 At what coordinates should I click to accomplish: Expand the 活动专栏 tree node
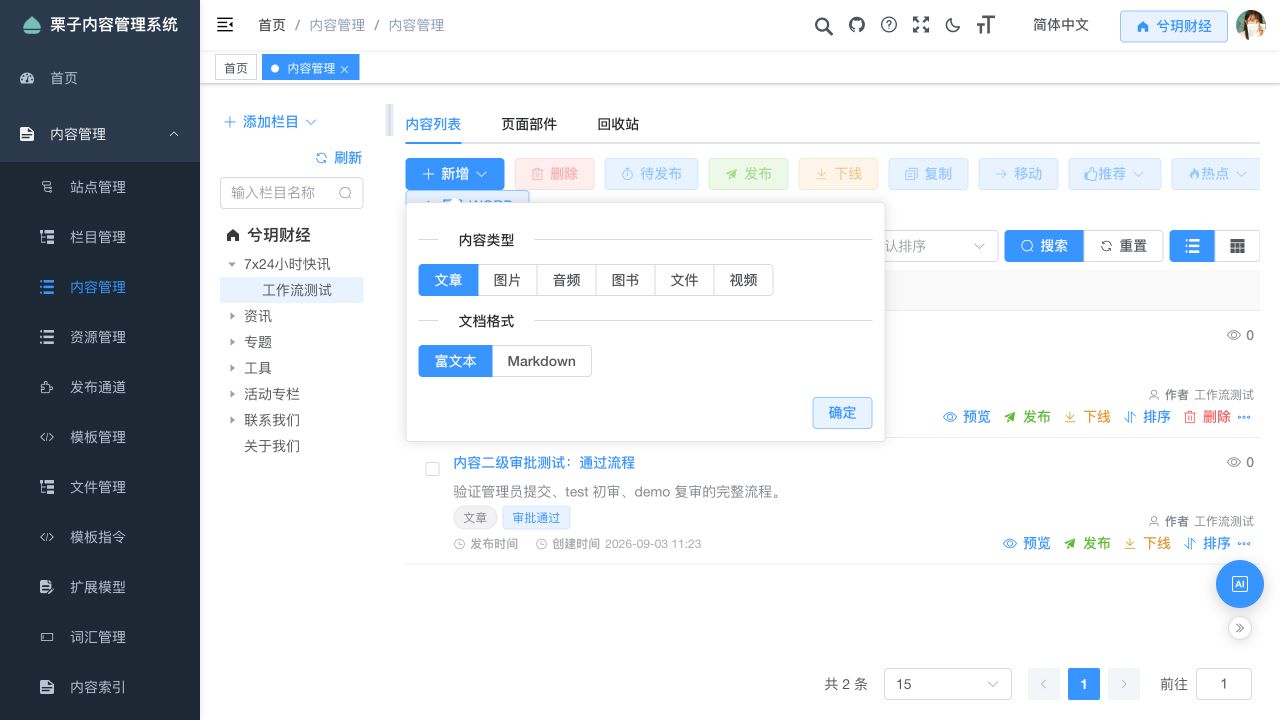[x=233, y=394]
